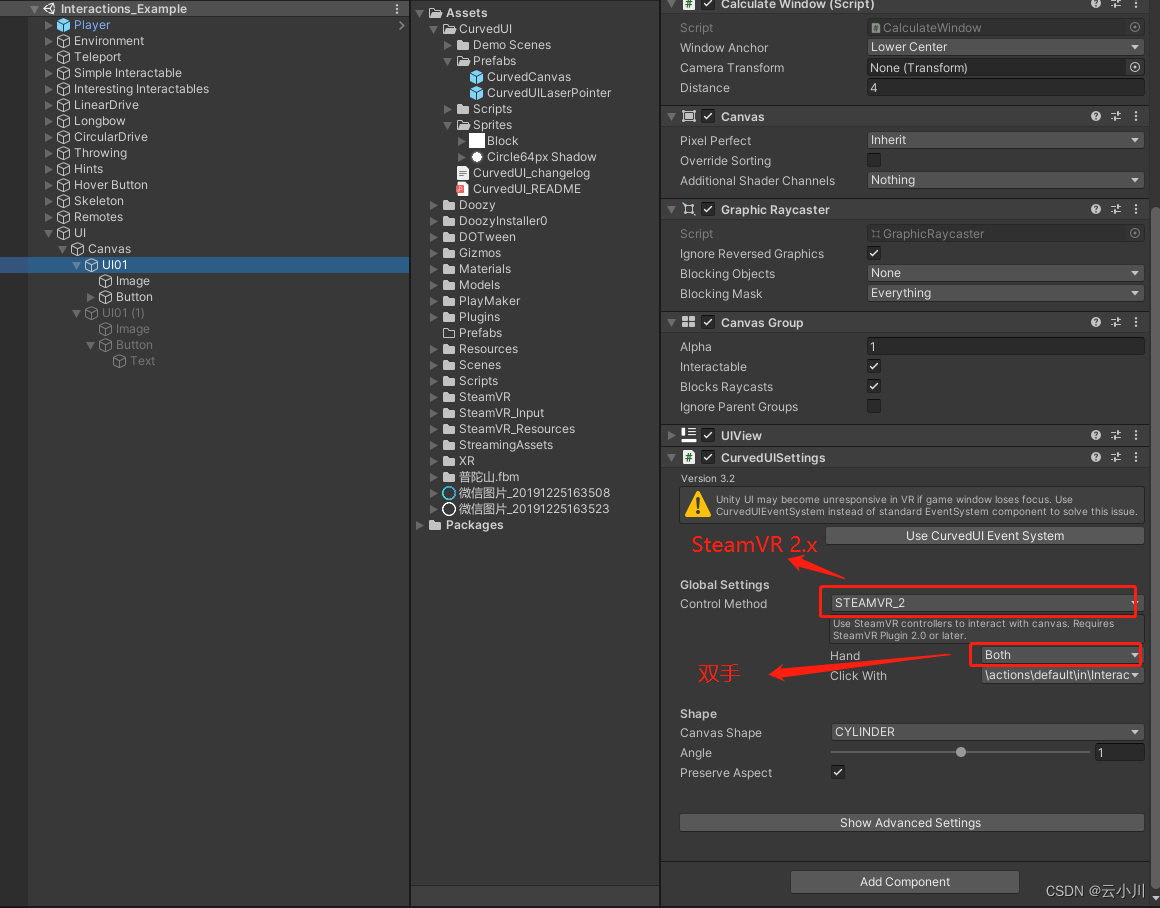The height and width of the screenshot is (908, 1160).
Task: Collapse the Prefabs folder in the Project panel
Action: click(447, 60)
